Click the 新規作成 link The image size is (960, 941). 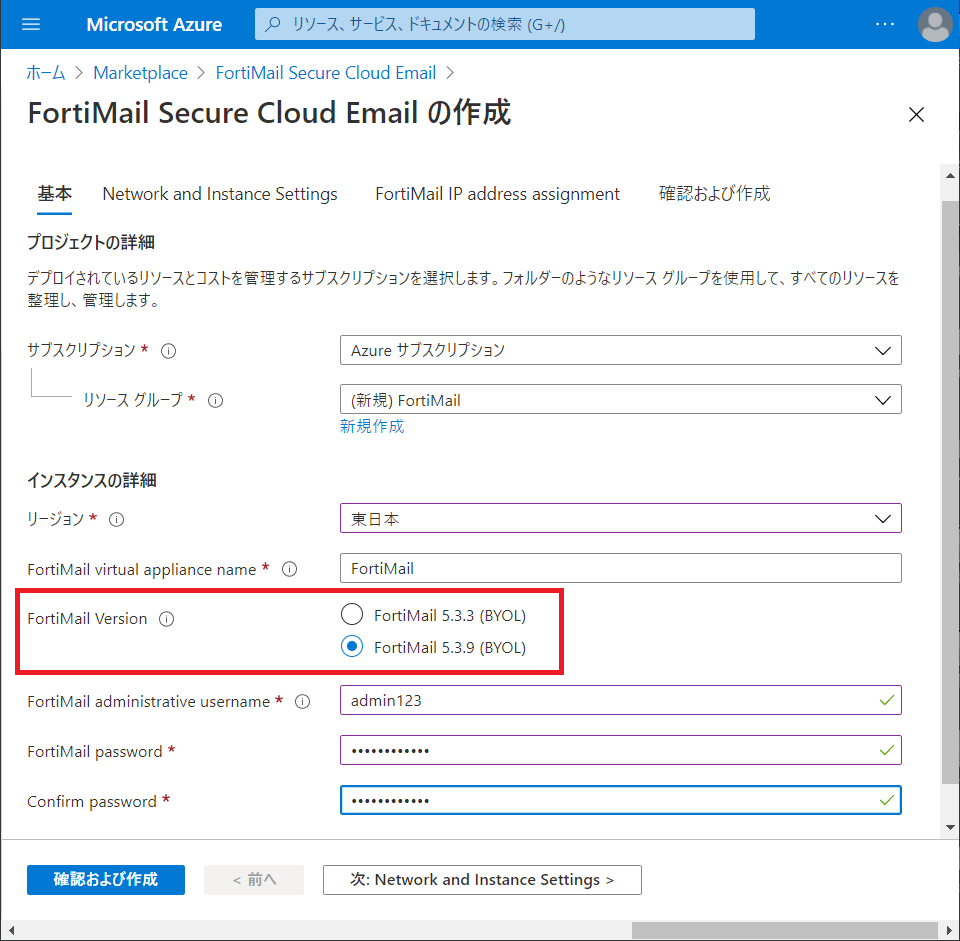pyautogui.click(x=372, y=426)
